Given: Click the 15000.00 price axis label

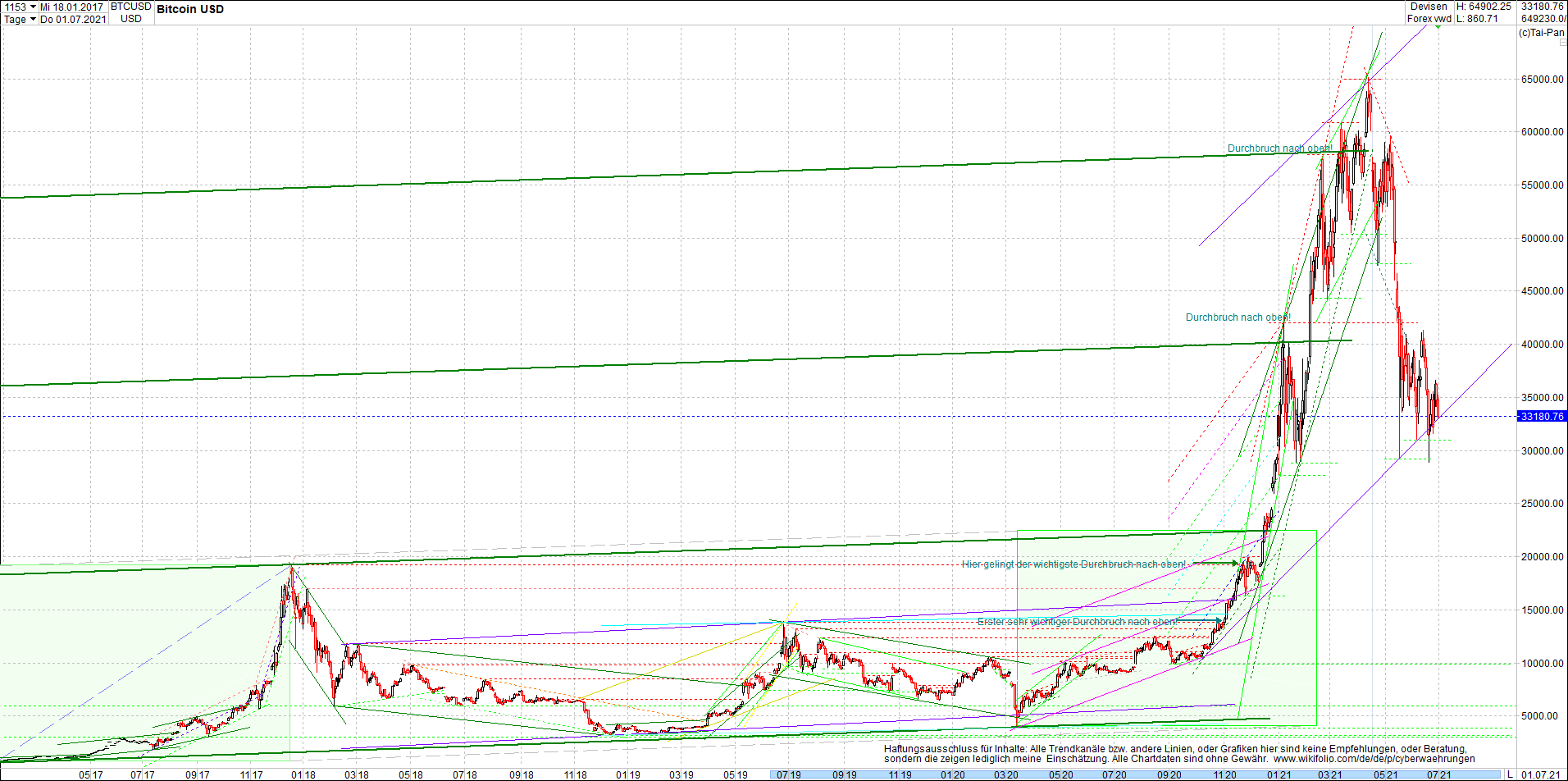Looking at the screenshot, I should (1543, 610).
